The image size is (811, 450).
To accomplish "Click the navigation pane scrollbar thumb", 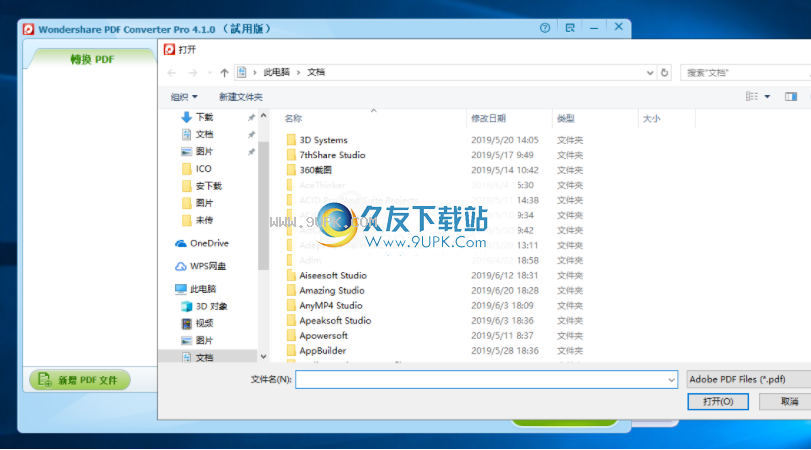I will point(263,206).
